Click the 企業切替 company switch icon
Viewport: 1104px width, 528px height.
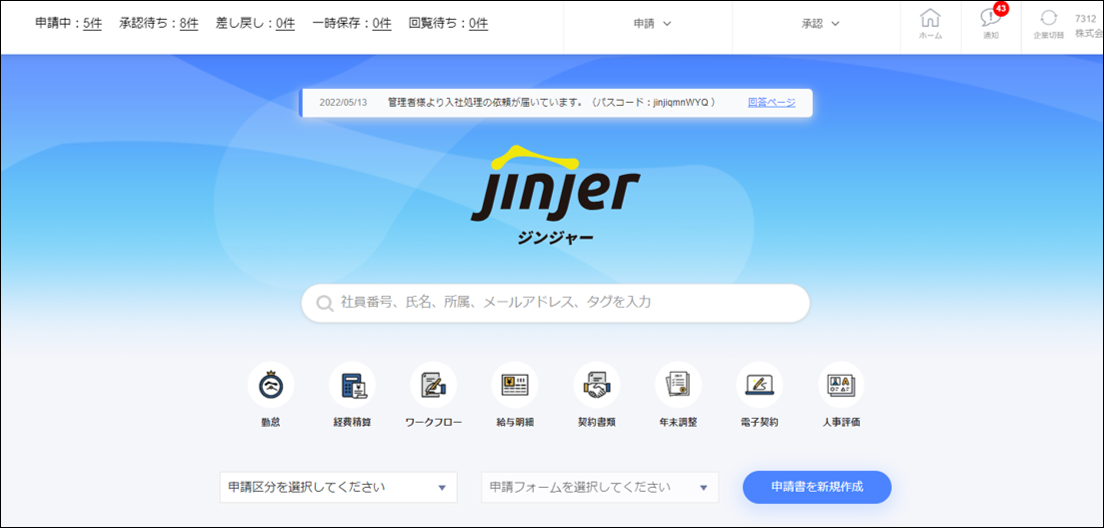pos(1048,24)
